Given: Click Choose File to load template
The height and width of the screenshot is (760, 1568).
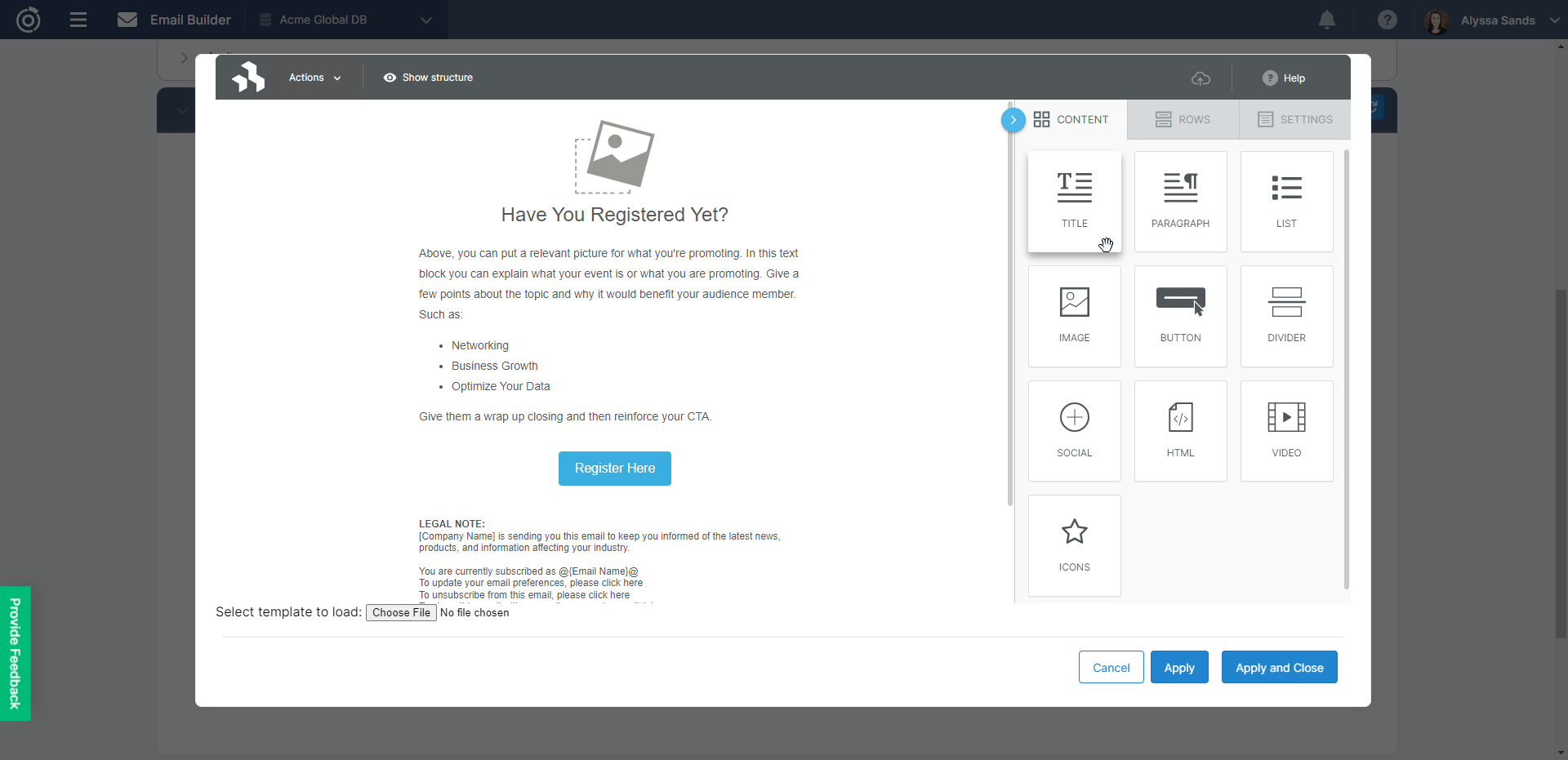Looking at the screenshot, I should (x=401, y=613).
